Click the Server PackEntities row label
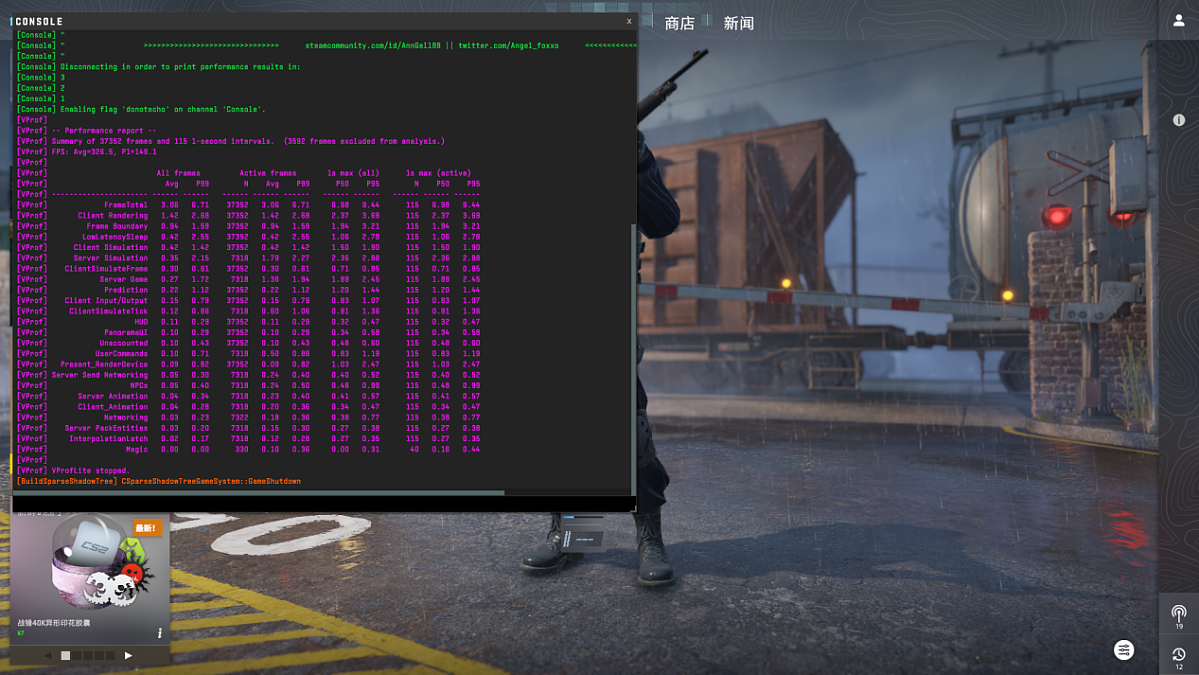This screenshot has height=675, width=1199. tap(106, 429)
